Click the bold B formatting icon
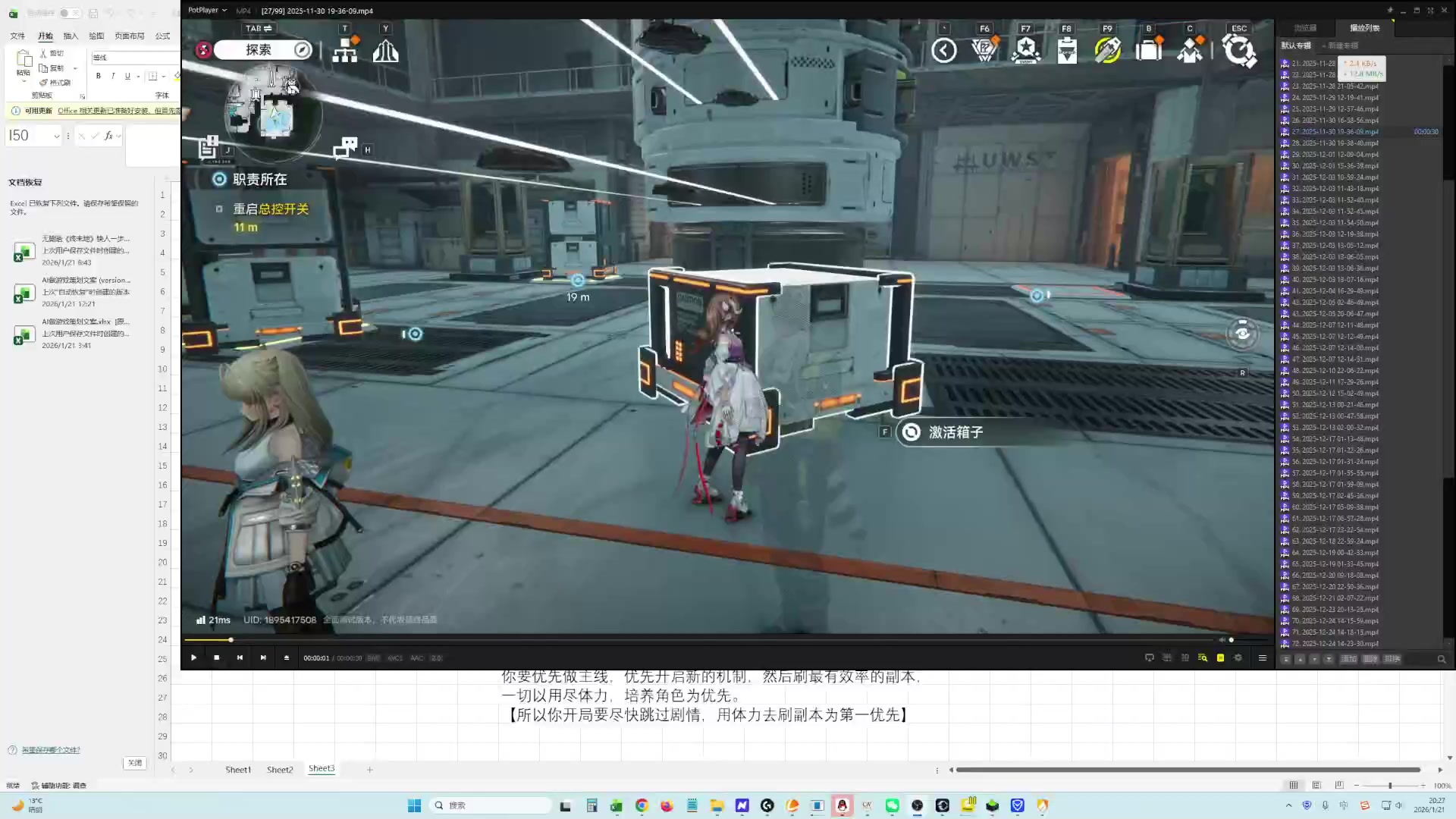 (98, 76)
